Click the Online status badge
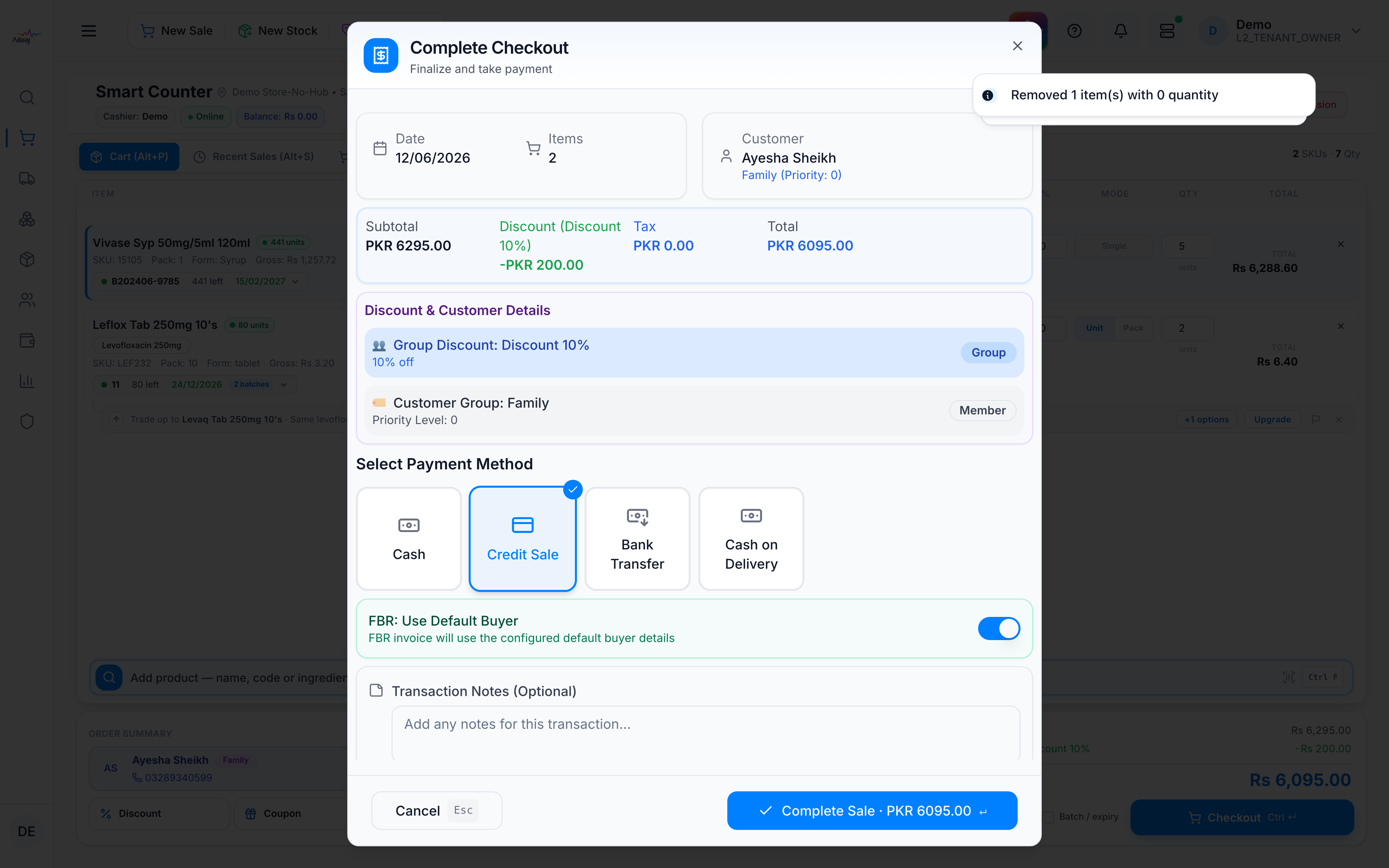 205,116
